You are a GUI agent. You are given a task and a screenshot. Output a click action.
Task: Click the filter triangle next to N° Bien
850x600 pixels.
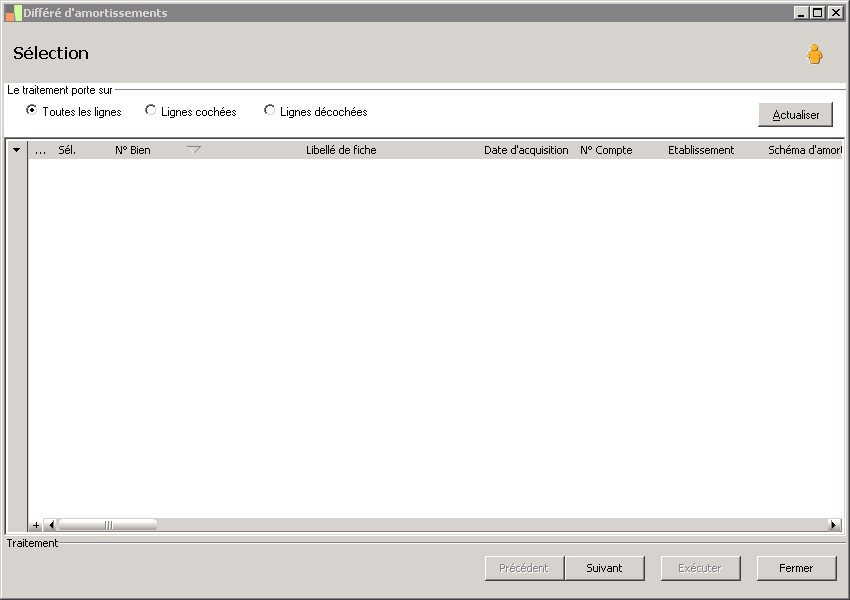point(194,150)
